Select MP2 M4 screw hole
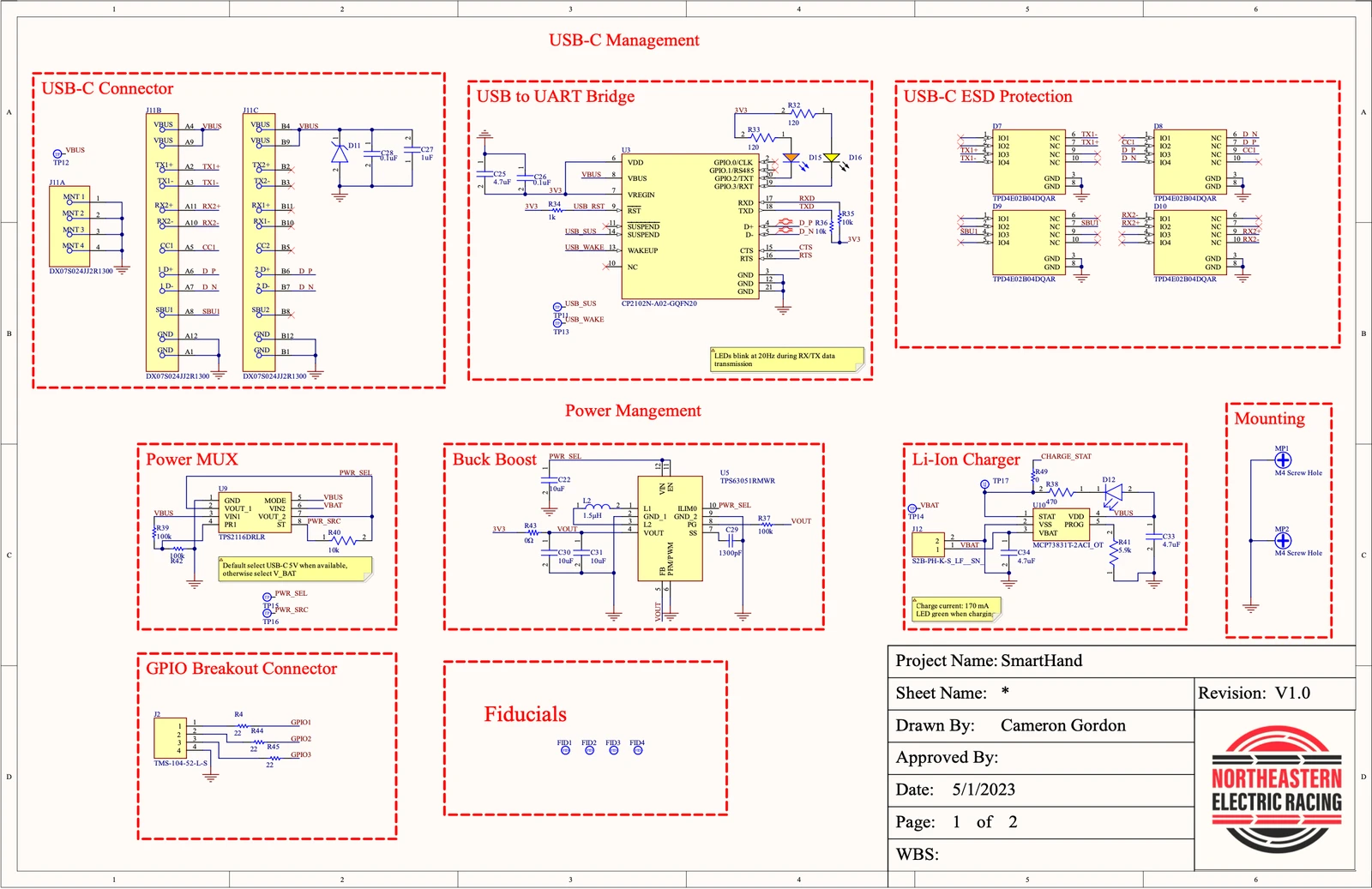 pos(1283,541)
